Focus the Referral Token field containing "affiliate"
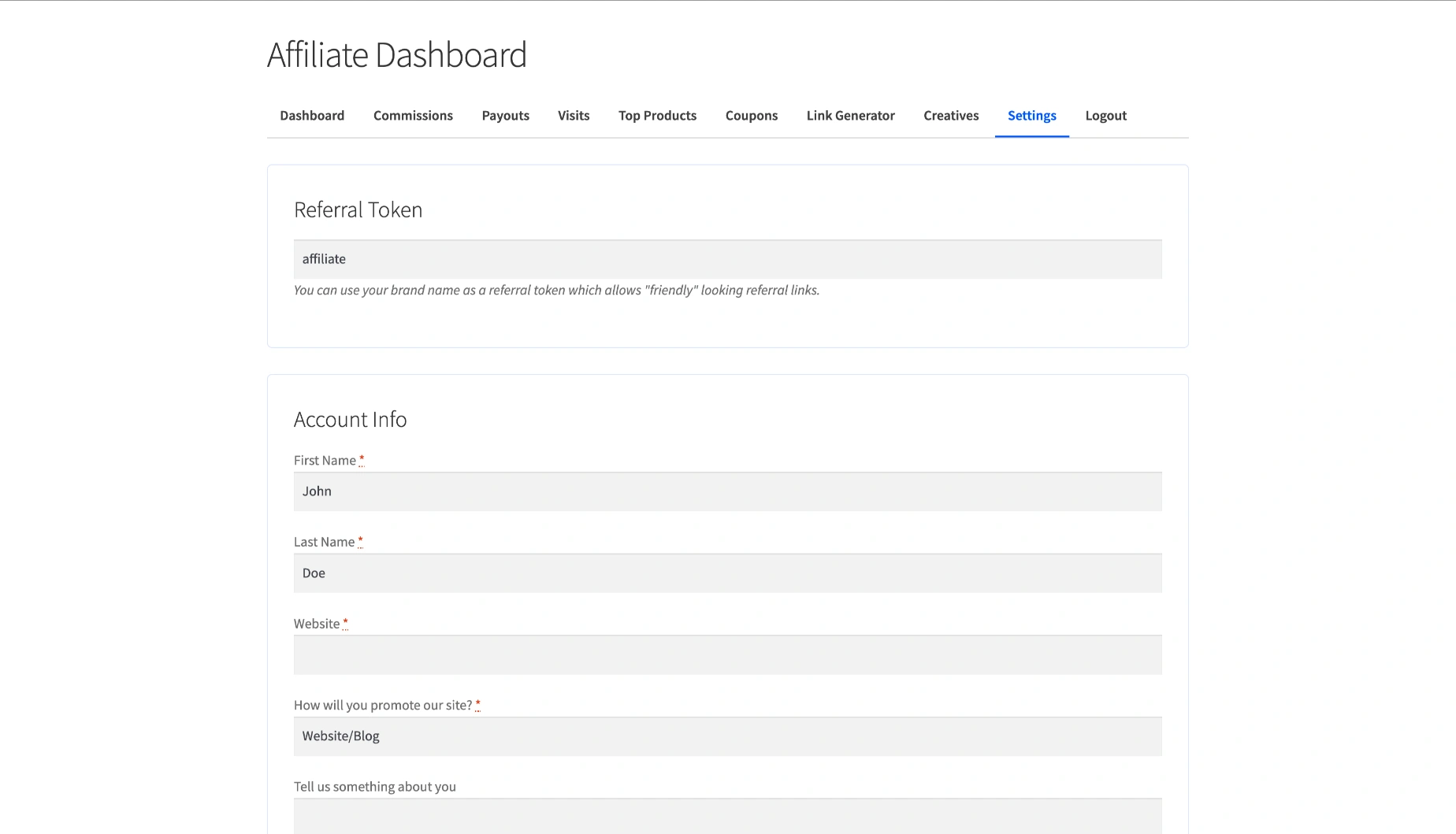Viewport: 1456px width, 834px height. tap(727, 259)
